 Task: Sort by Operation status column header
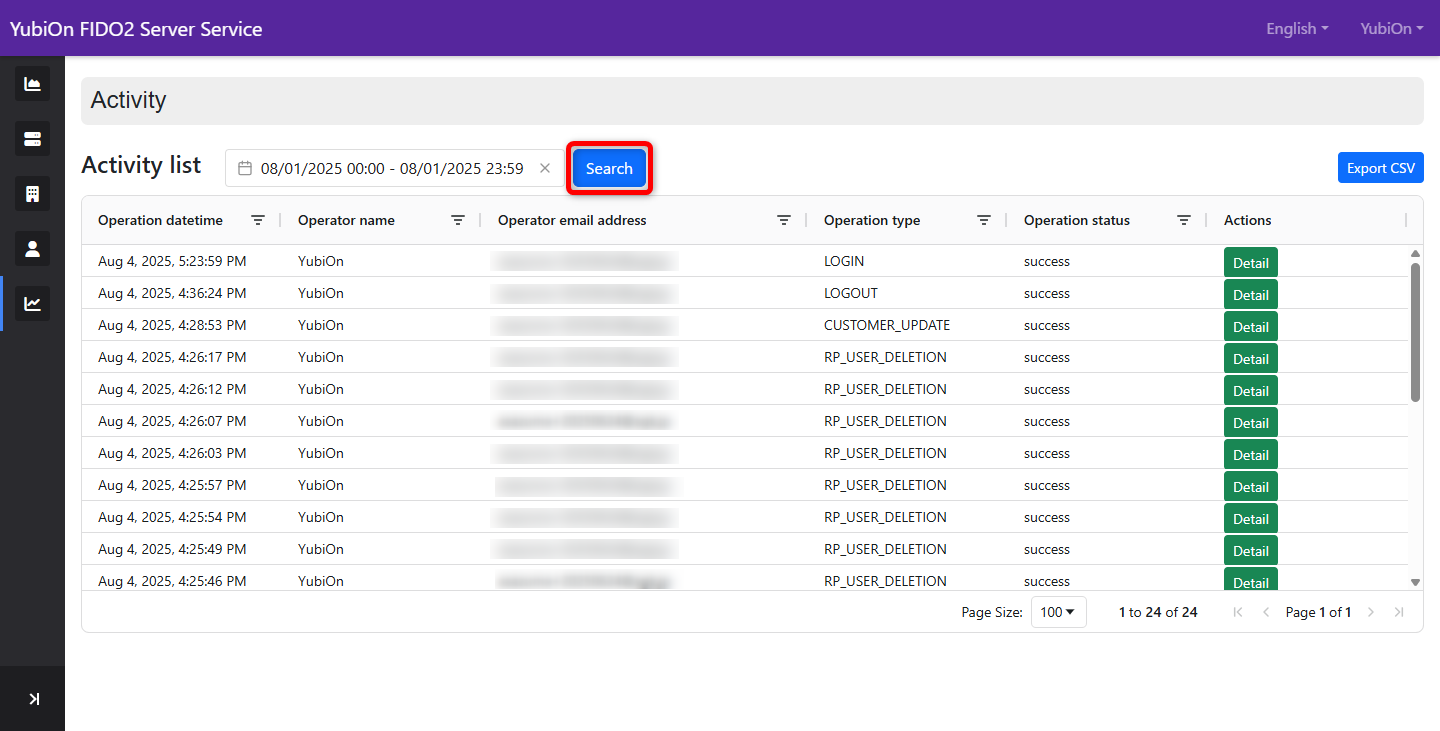point(1077,220)
